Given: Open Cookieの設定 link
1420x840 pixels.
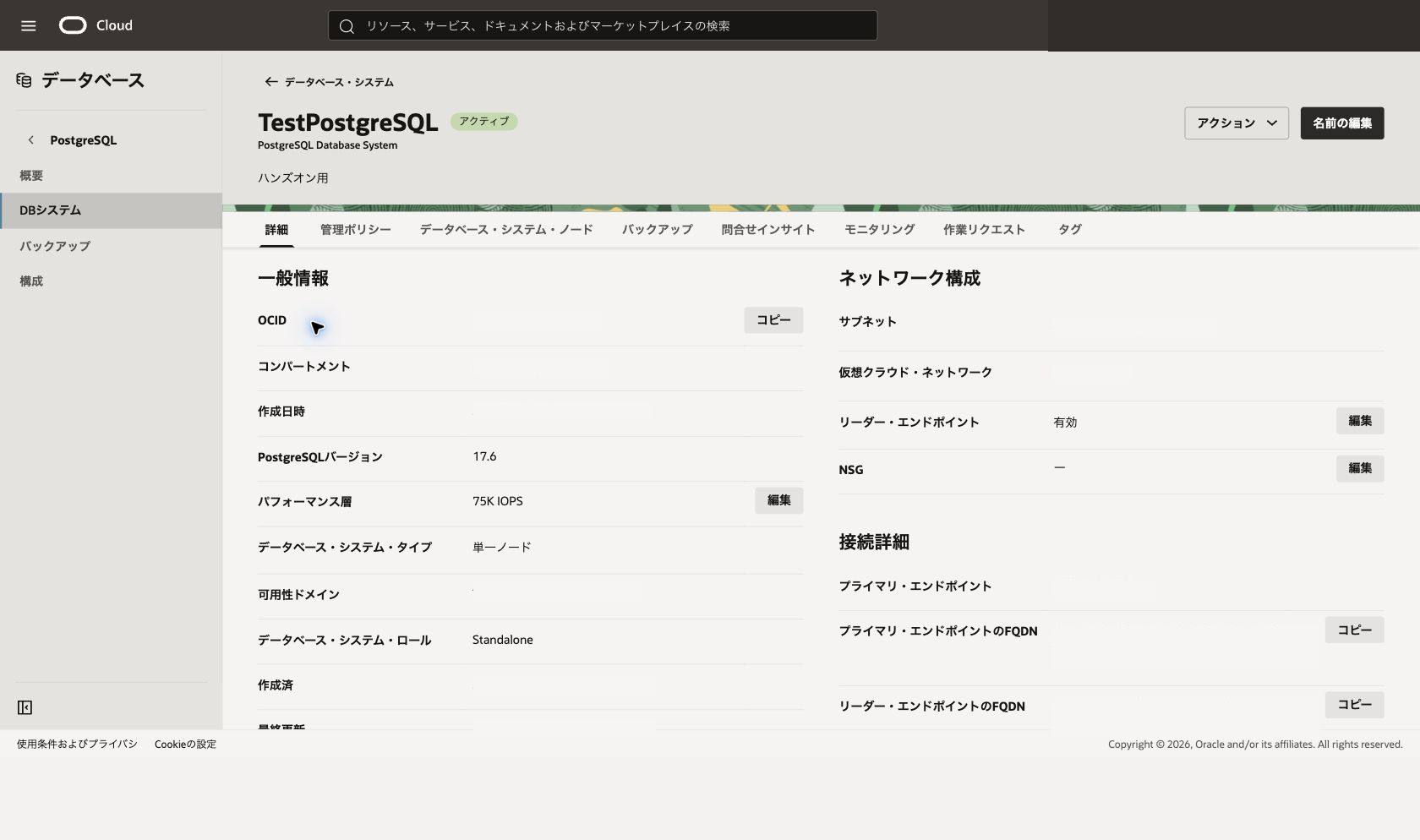Looking at the screenshot, I should click(185, 745).
